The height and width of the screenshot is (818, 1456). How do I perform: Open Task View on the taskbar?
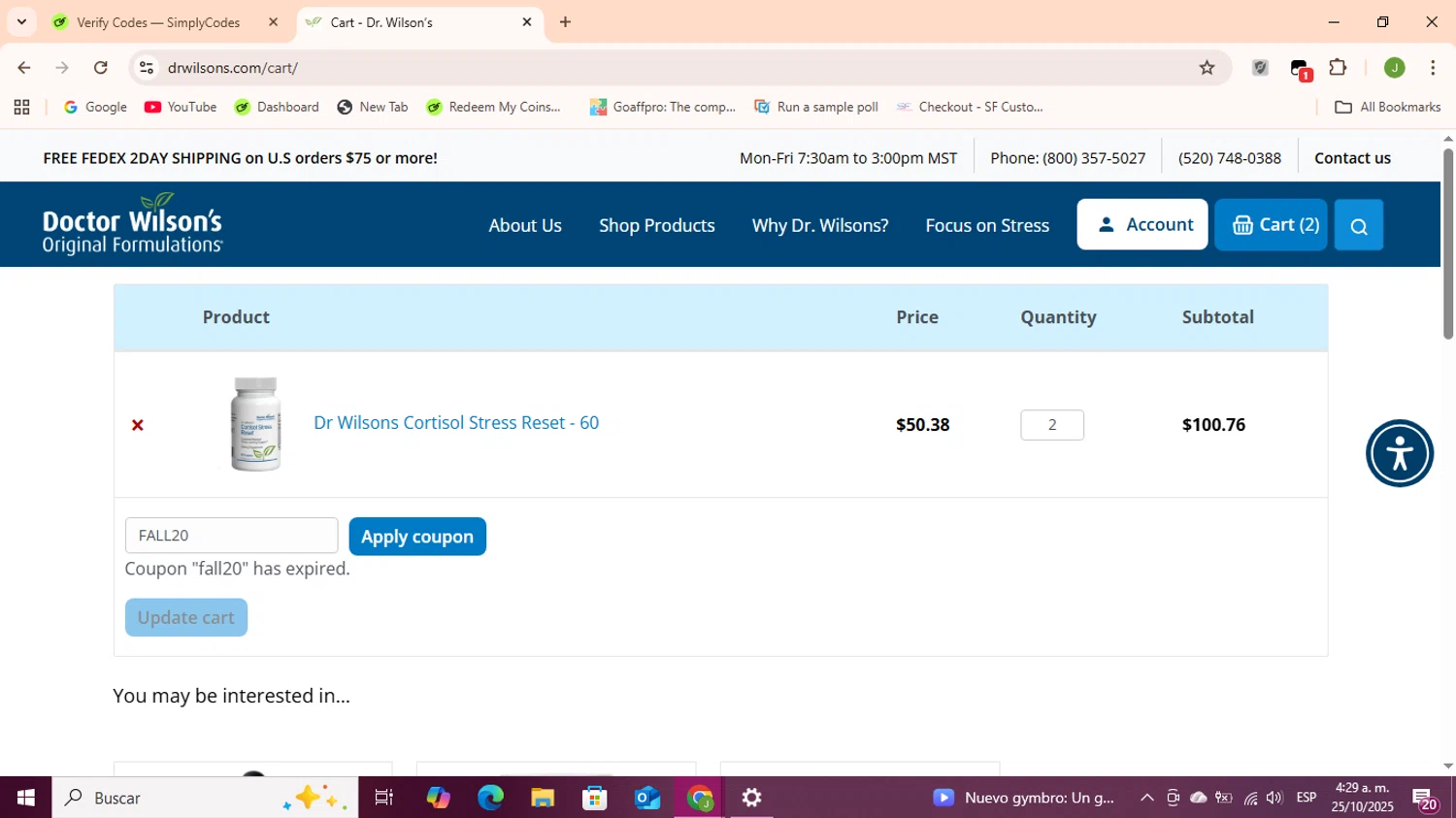[384, 798]
